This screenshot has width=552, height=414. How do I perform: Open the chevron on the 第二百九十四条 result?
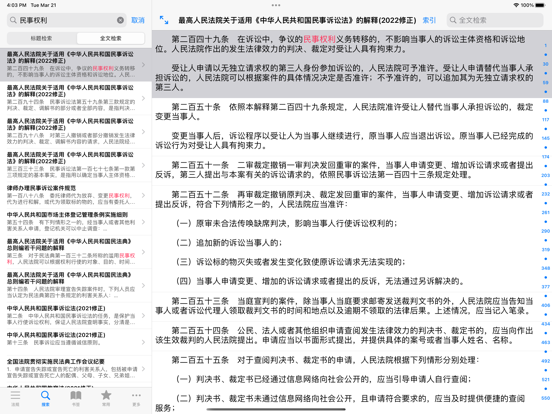tap(143, 98)
